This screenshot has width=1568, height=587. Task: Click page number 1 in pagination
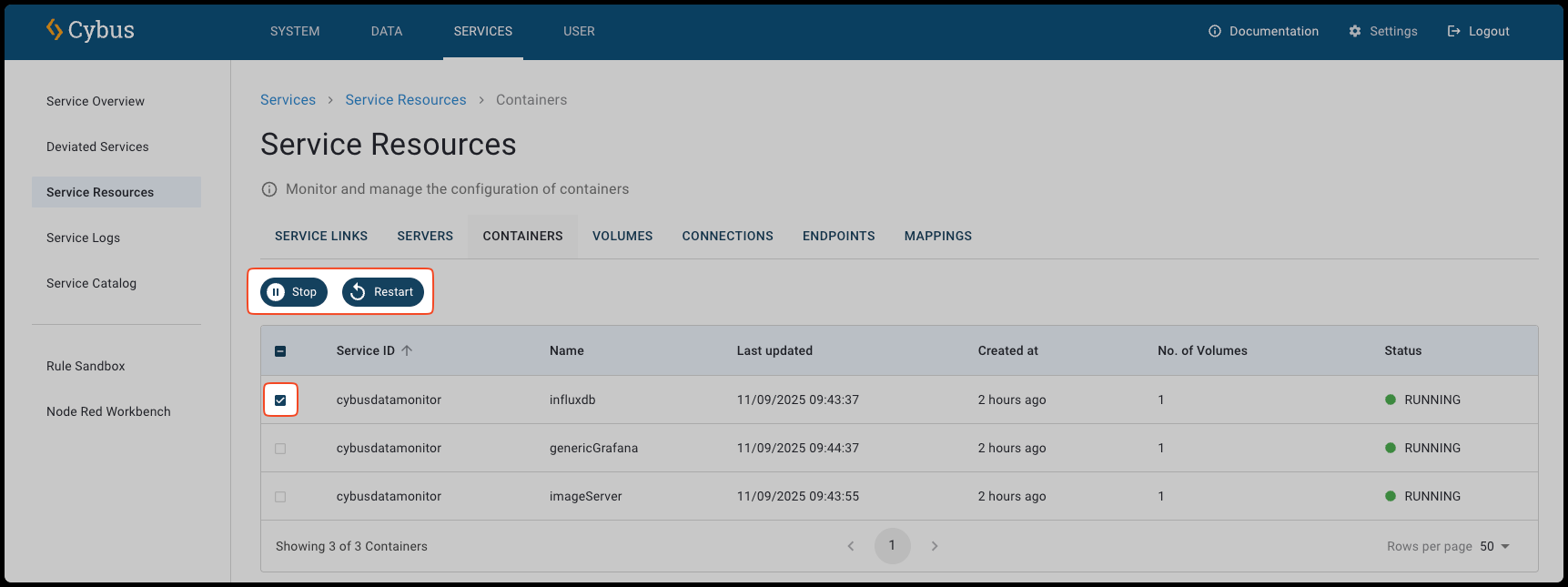[x=892, y=546]
